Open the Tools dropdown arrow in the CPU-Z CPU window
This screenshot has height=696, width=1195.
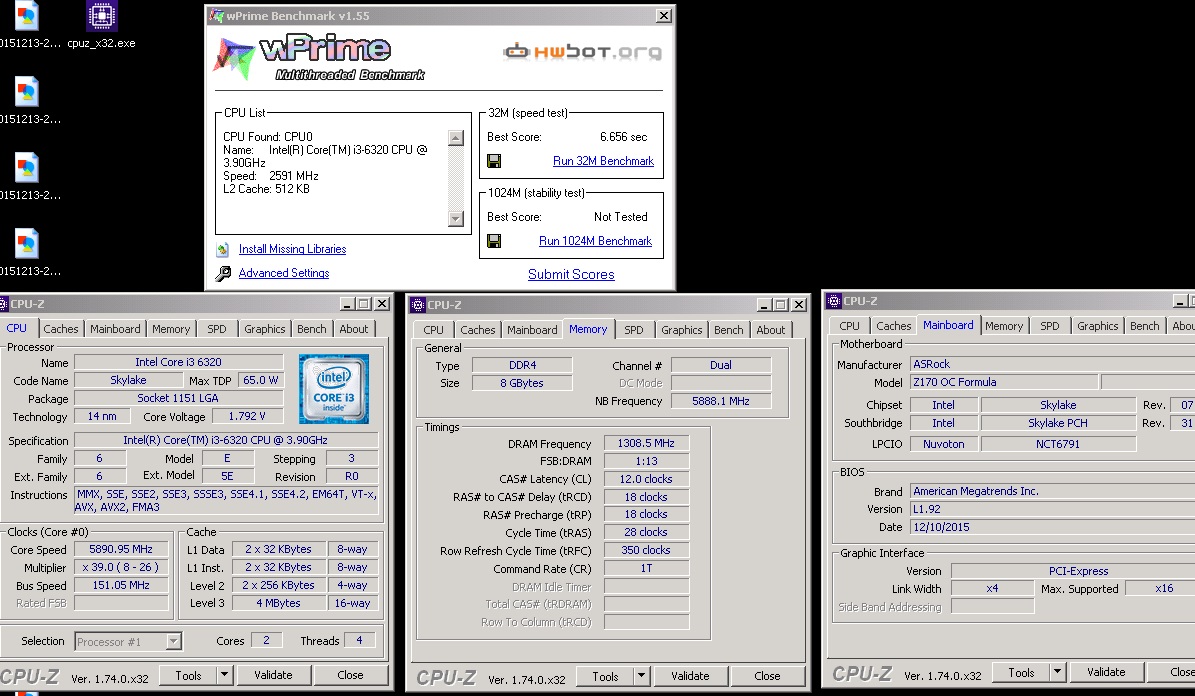[224, 675]
